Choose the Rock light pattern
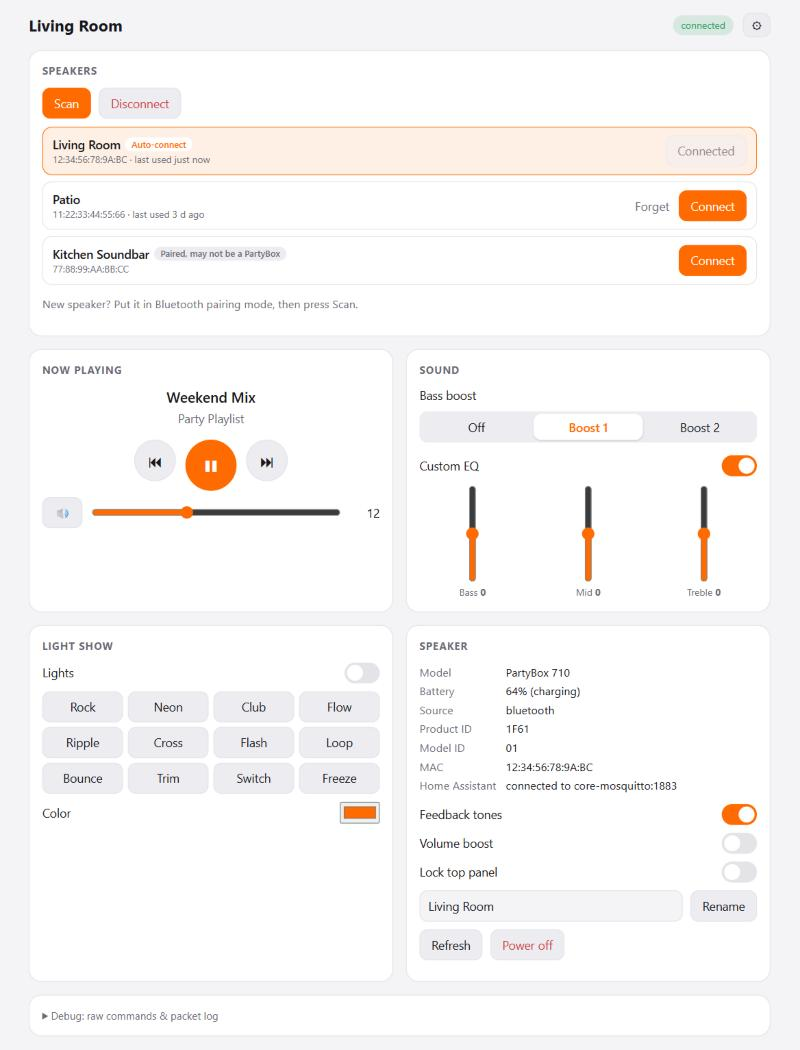Screen dimensions: 800x1050 pos(82,707)
